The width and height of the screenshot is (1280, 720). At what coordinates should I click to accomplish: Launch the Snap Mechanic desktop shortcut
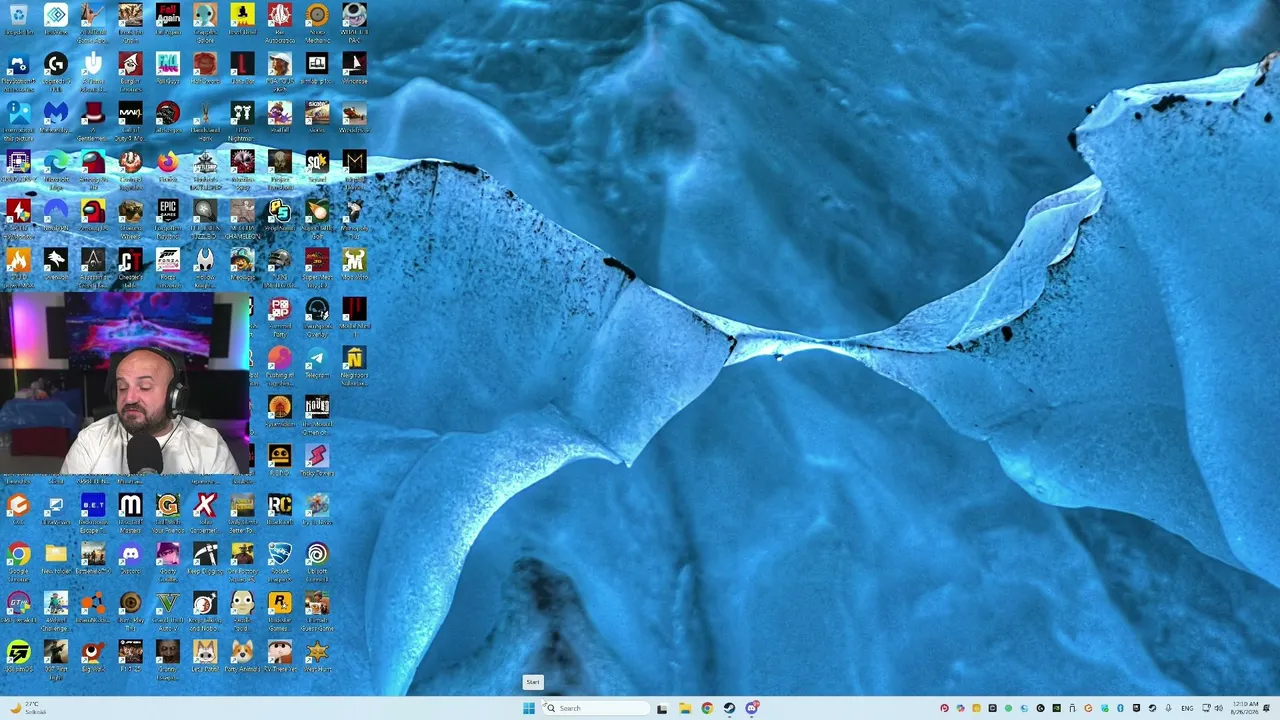pyautogui.click(x=317, y=22)
